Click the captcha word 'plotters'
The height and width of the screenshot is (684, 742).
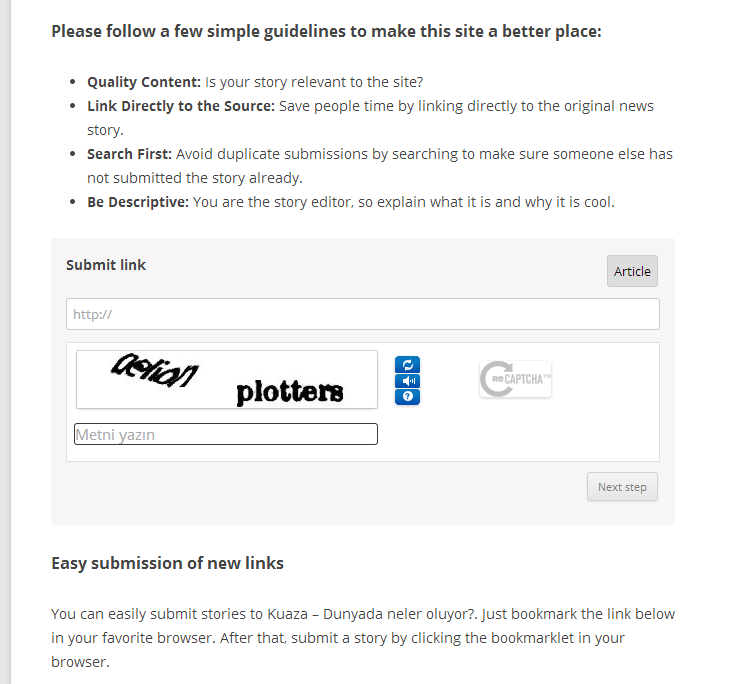click(290, 391)
